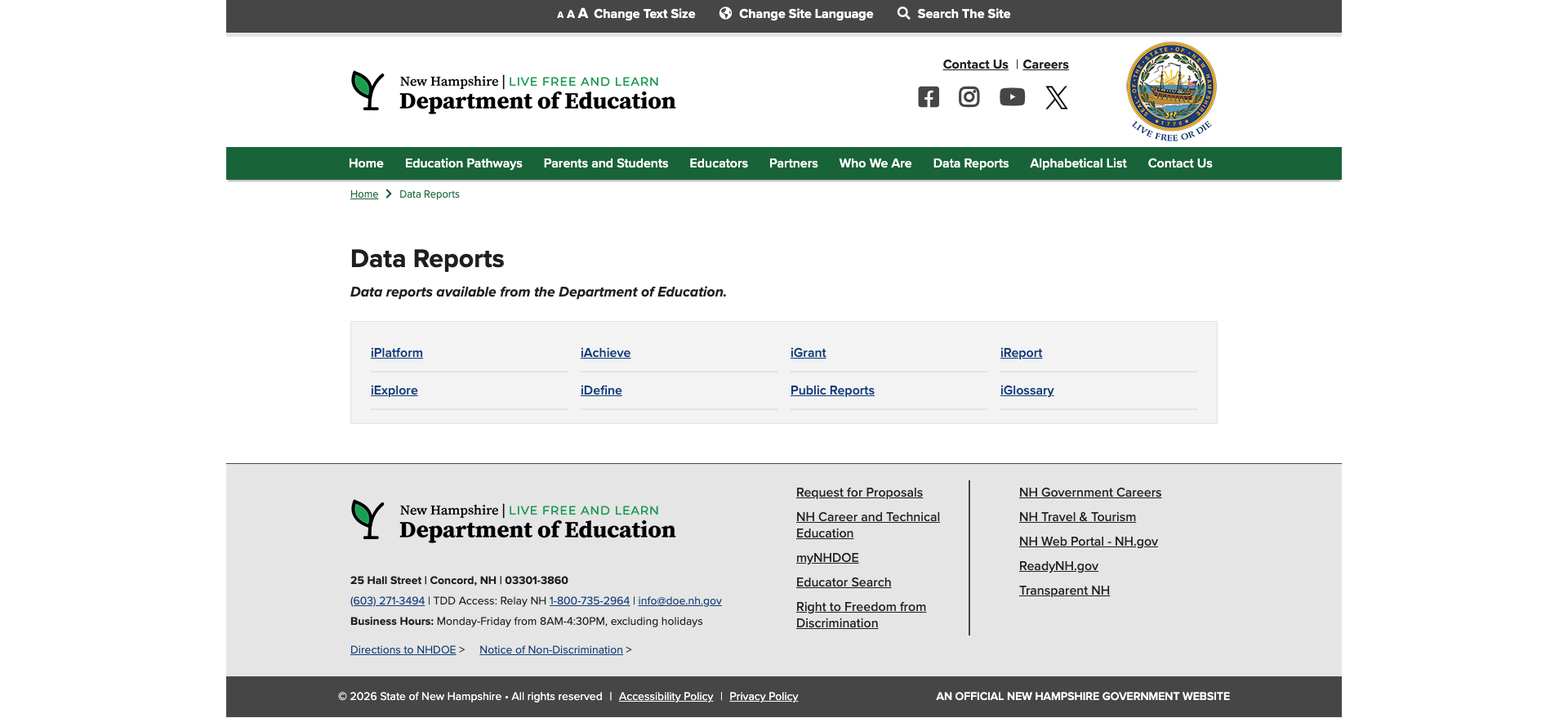Open Educators menu item
Screen dimensions: 1568x718
pos(719,163)
